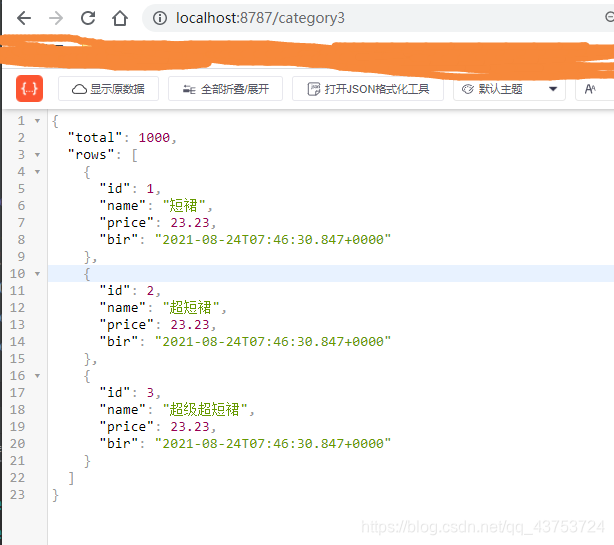Open JSON formatter tool 打开JSON格式化工具
The image size is (614, 545).
[x=368, y=89]
